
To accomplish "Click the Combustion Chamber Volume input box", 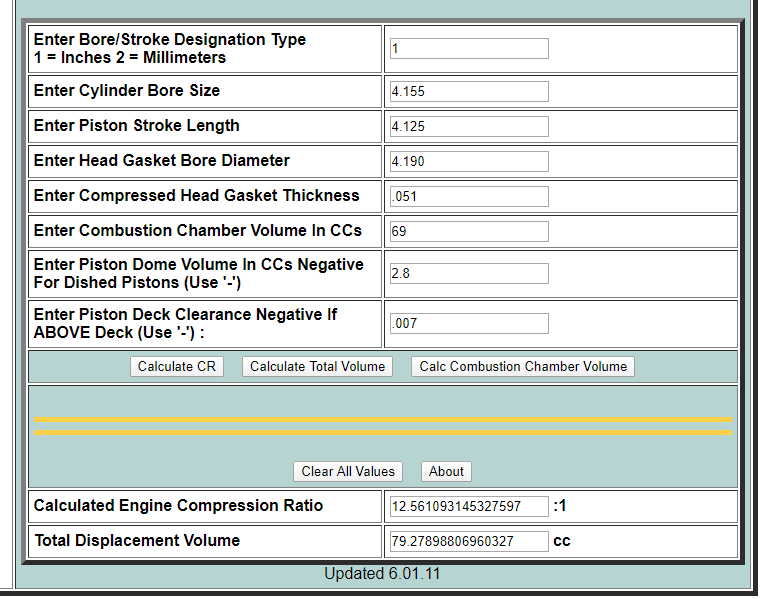I will (468, 232).
